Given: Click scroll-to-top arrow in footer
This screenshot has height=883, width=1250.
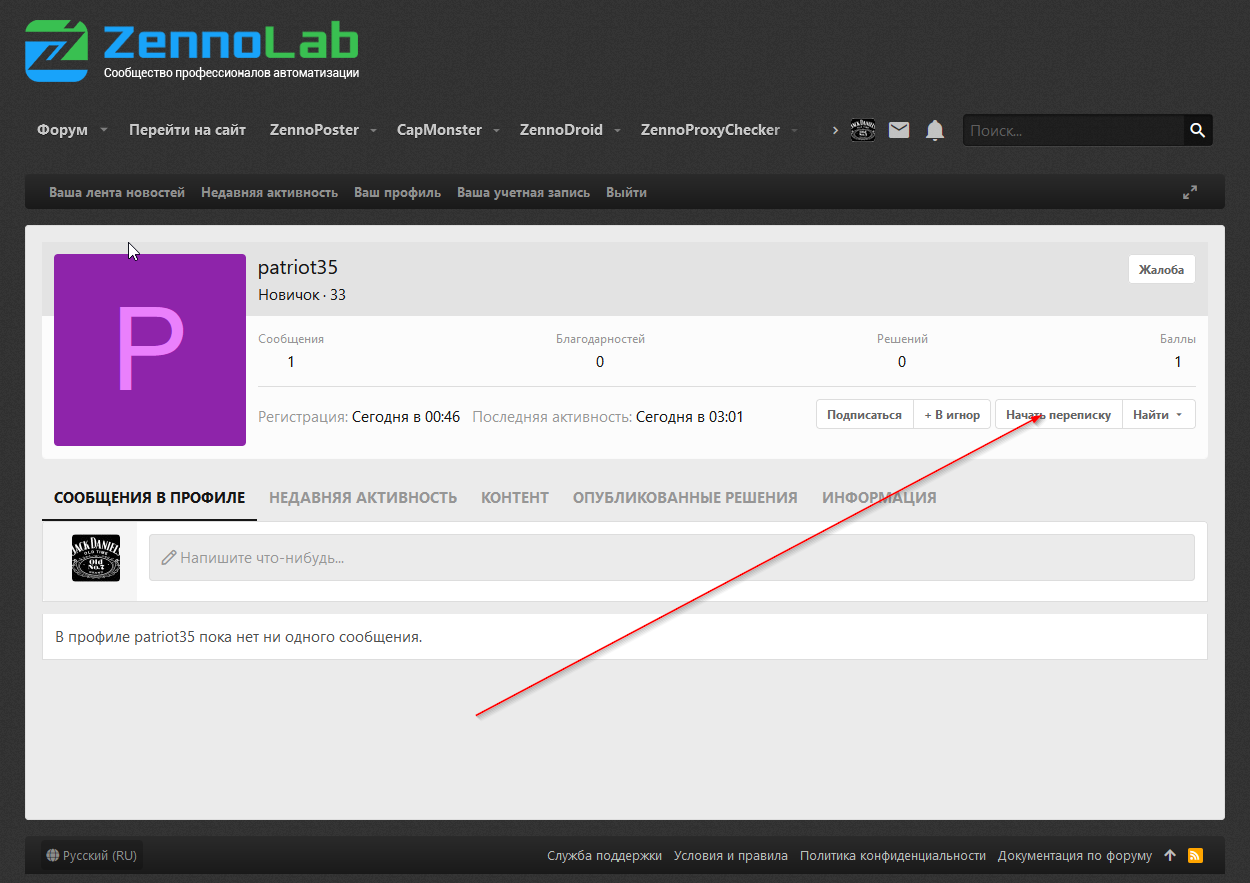Looking at the screenshot, I should [x=1170, y=856].
